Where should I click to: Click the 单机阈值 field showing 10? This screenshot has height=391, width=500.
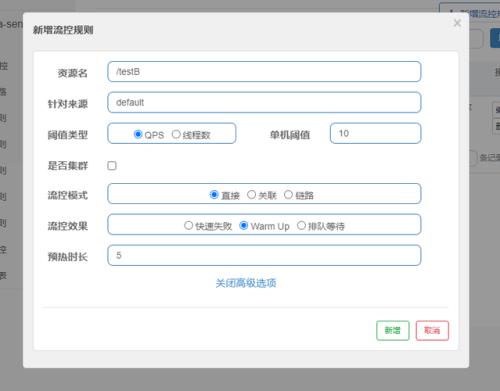tap(375, 133)
